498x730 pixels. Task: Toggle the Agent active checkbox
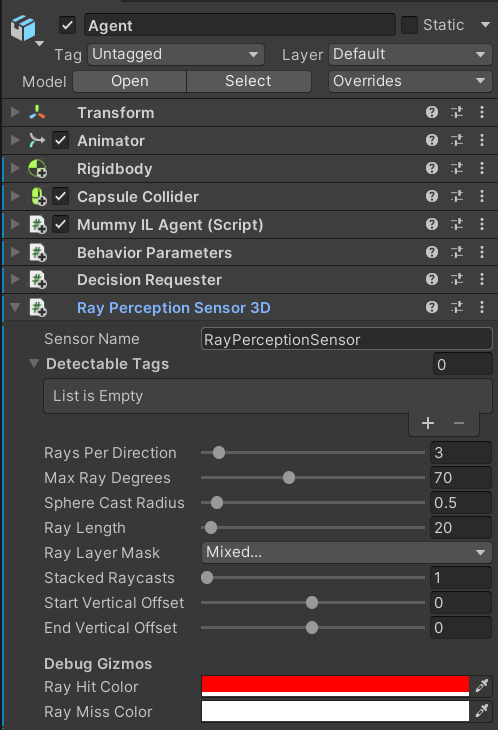(x=67, y=25)
